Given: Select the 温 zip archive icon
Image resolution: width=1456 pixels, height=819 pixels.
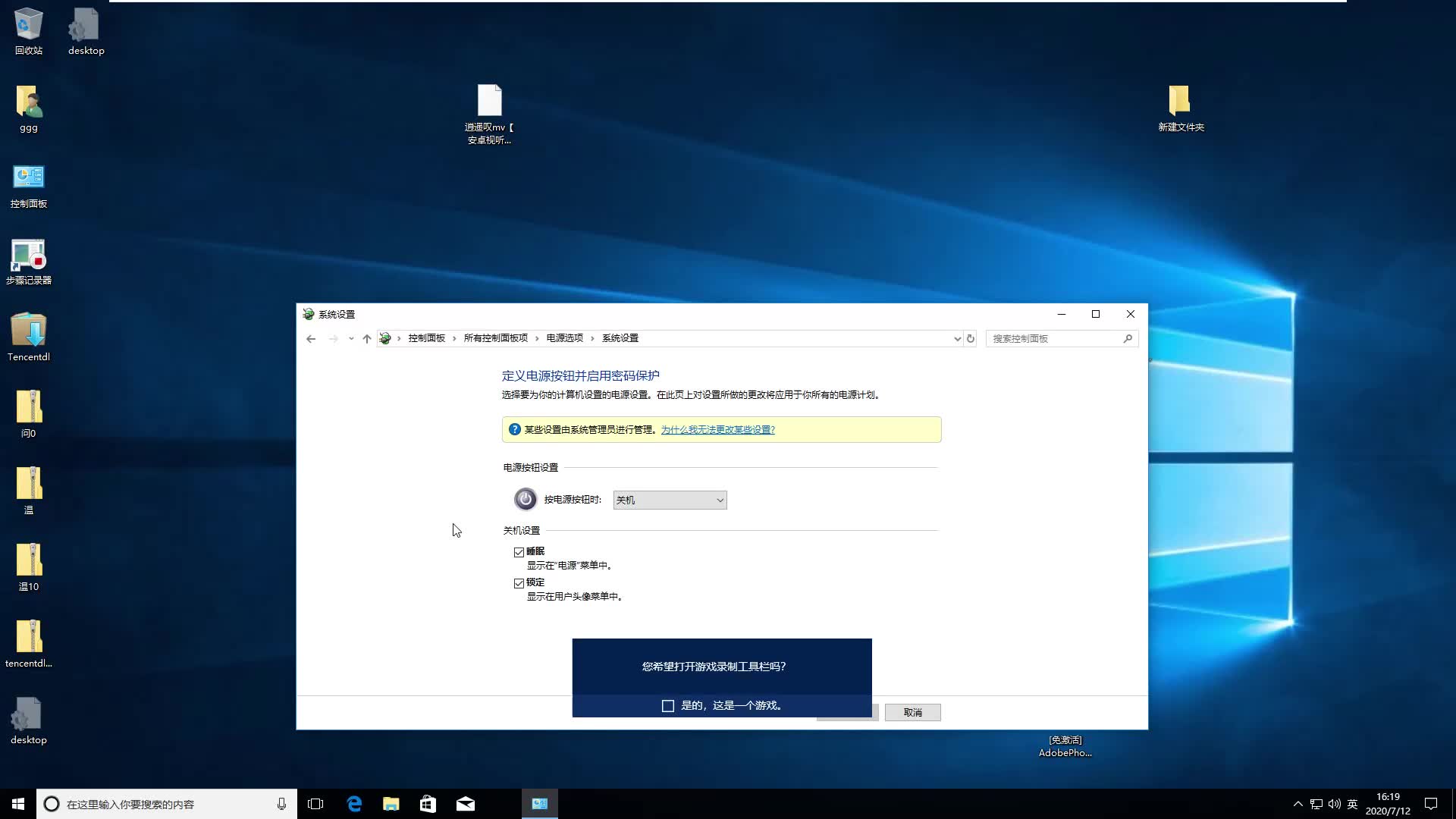Looking at the screenshot, I should click(x=28, y=491).
